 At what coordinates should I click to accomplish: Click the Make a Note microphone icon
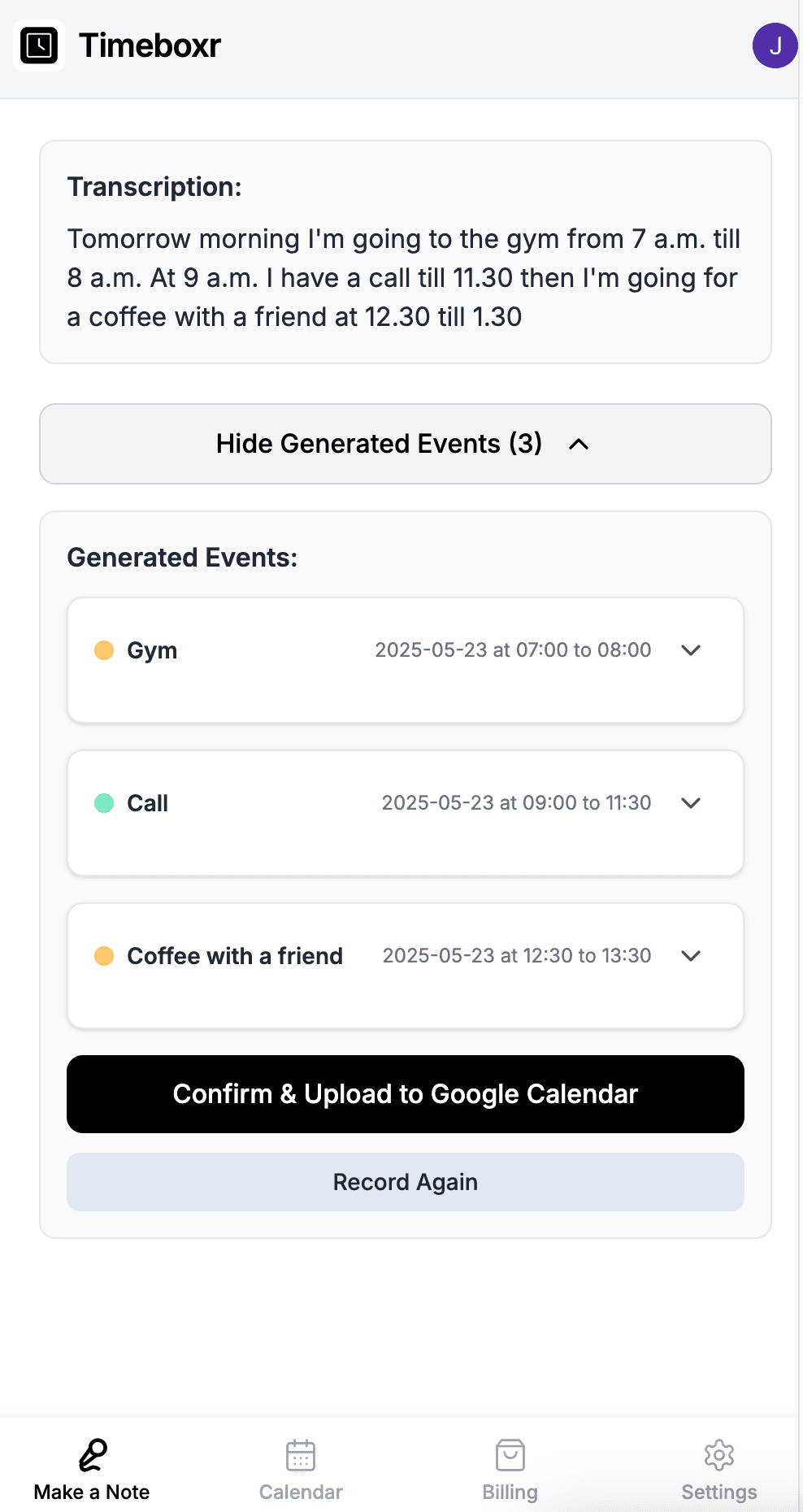[93, 1455]
